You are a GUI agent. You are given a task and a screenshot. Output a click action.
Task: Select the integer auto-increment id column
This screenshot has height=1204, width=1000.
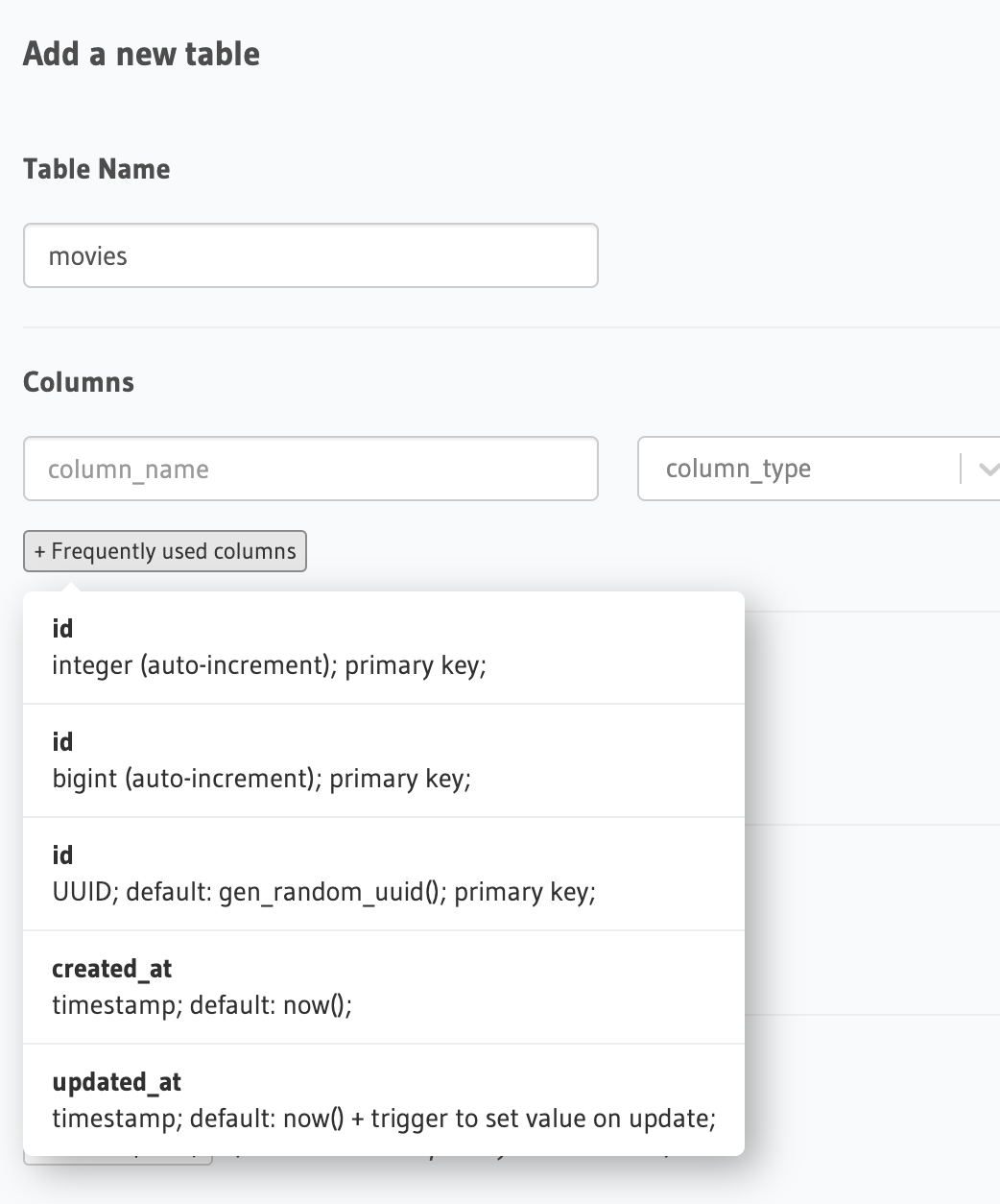tap(383, 648)
